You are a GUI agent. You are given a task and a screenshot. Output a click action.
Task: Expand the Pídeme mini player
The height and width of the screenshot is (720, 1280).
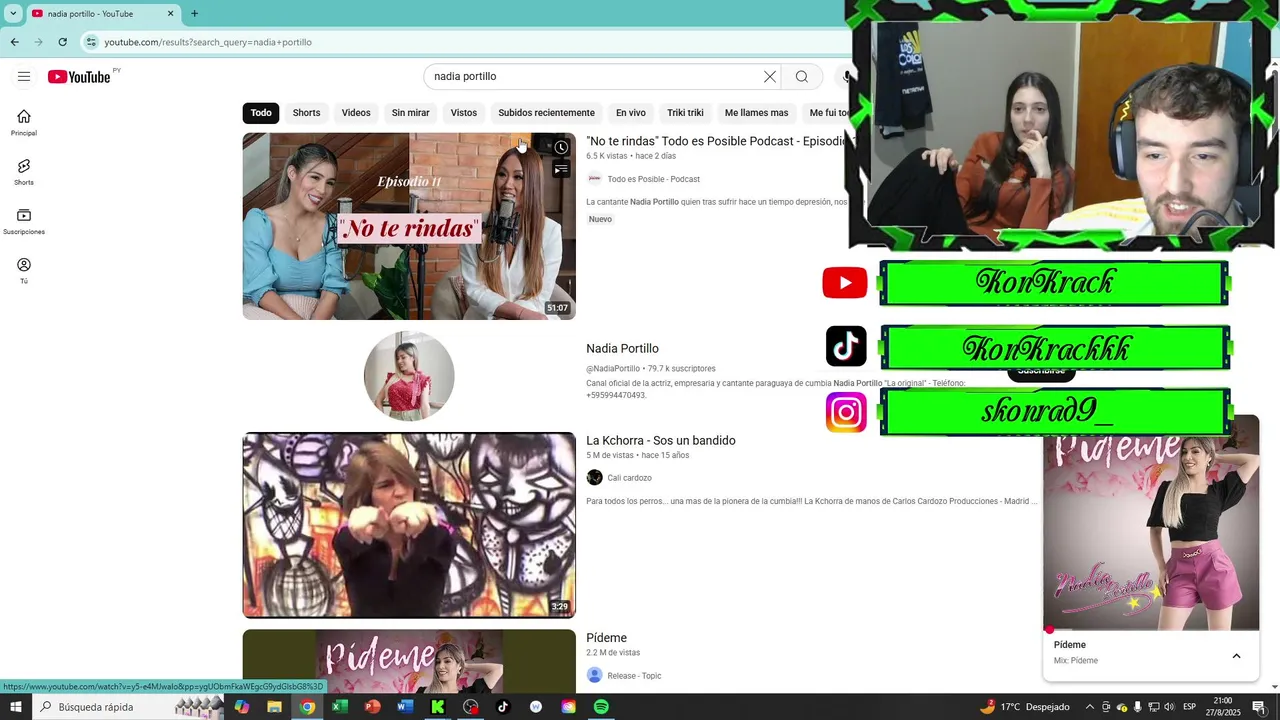coord(1236,656)
